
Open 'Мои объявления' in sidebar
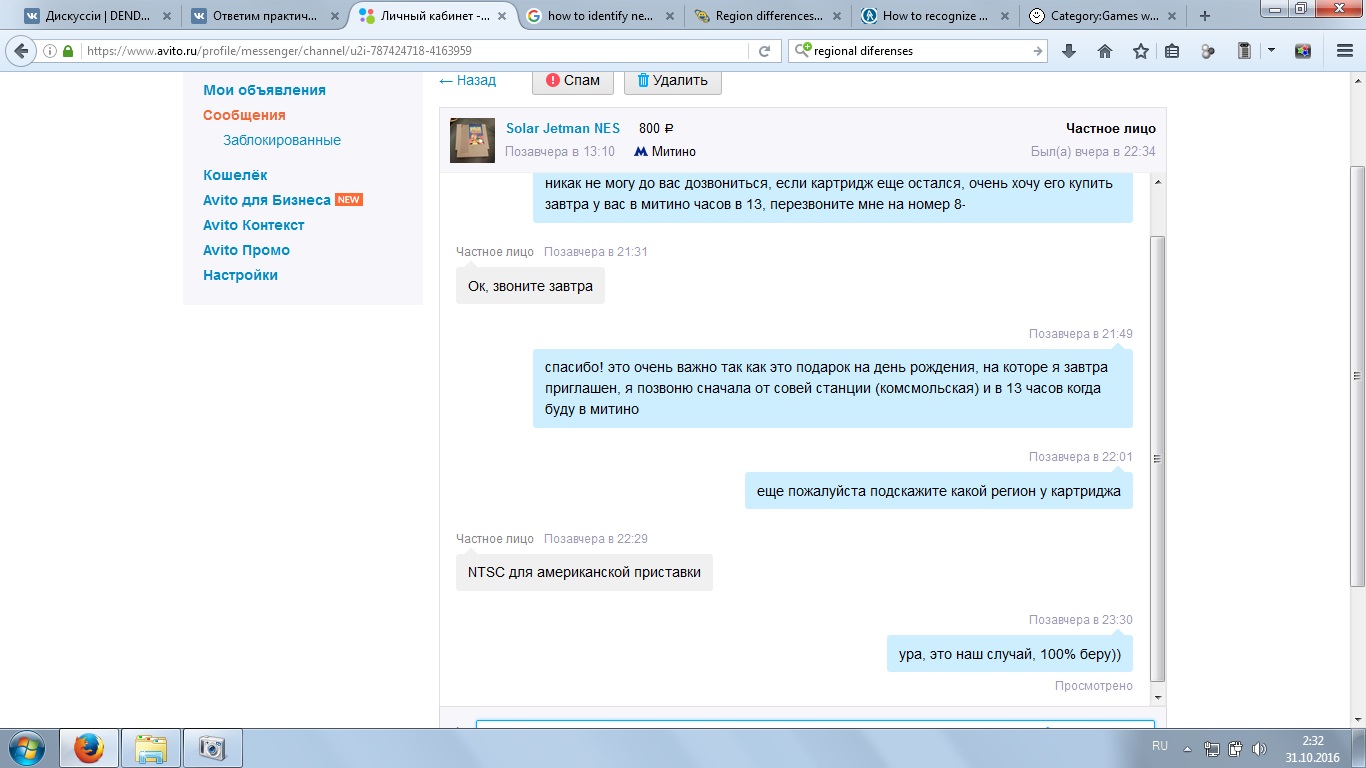[x=264, y=90]
